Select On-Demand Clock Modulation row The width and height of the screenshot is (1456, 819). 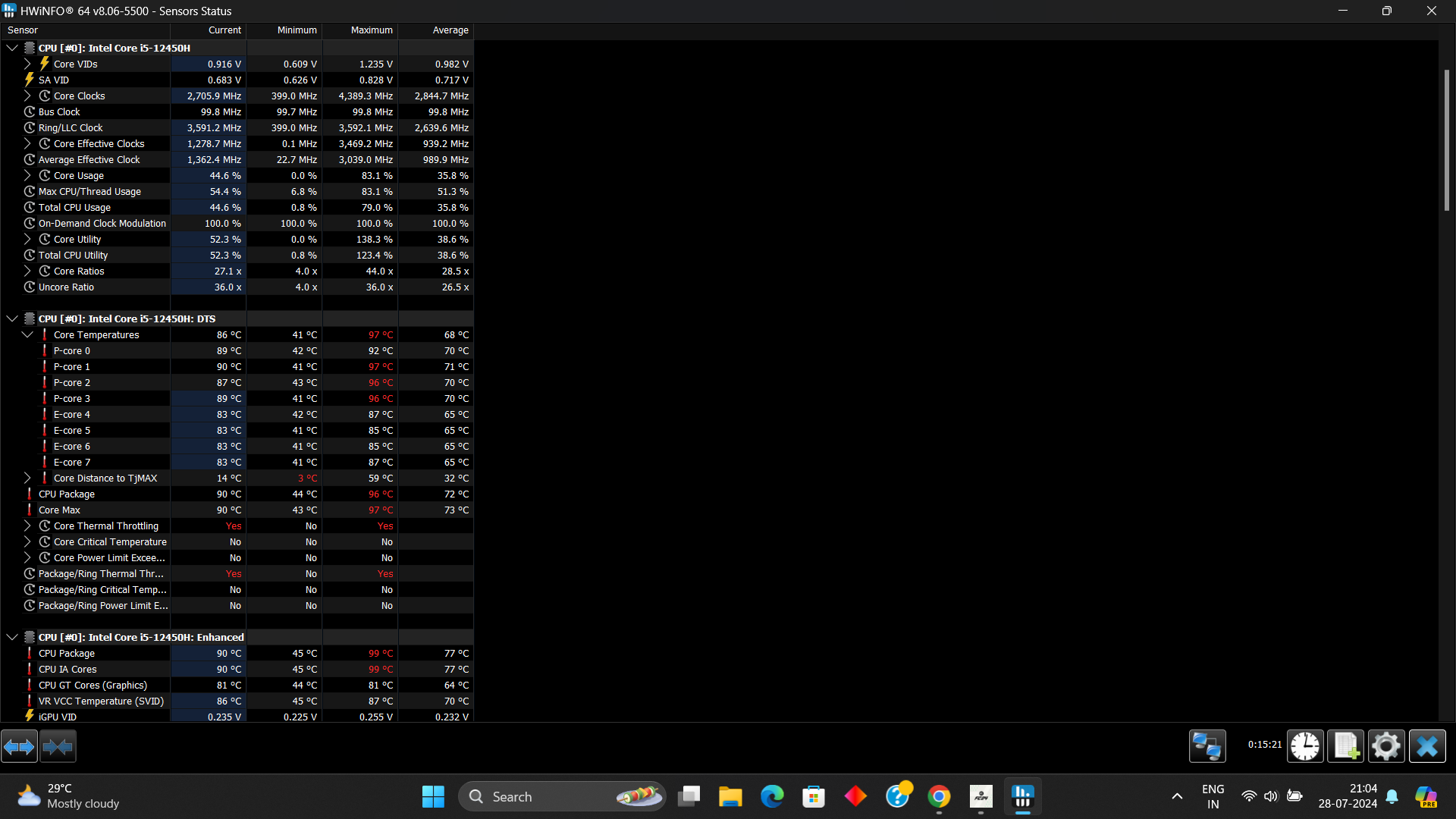coord(237,223)
